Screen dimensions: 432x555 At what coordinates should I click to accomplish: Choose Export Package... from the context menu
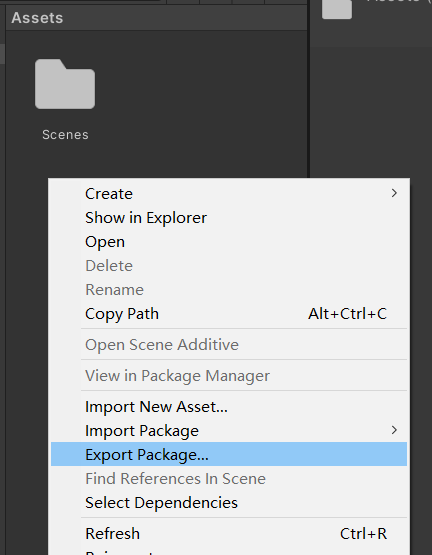pos(229,454)
